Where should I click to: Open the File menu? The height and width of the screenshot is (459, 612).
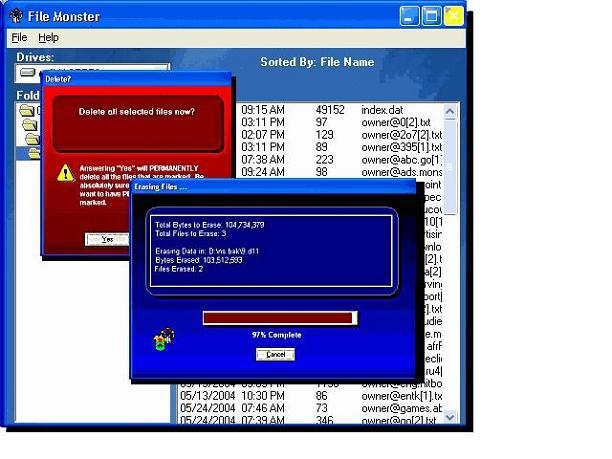[19, 37]
